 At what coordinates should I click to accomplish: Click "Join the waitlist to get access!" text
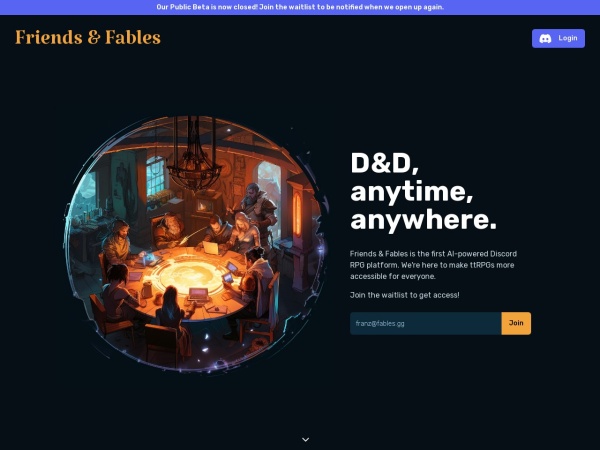point(404,295)
